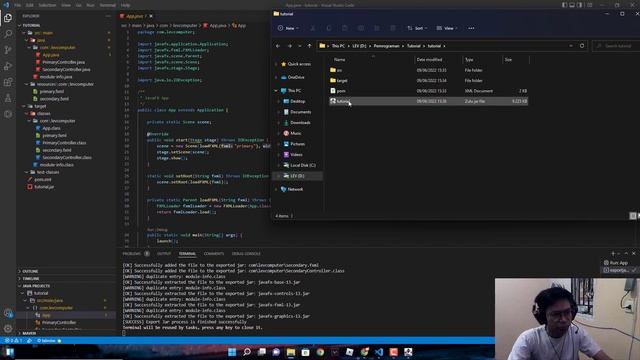Screen dimensions: 640x360
Task: Collapse the TUTORIAL root folder in Explorer
Action: pyautogui.click(x=20, y=25)
